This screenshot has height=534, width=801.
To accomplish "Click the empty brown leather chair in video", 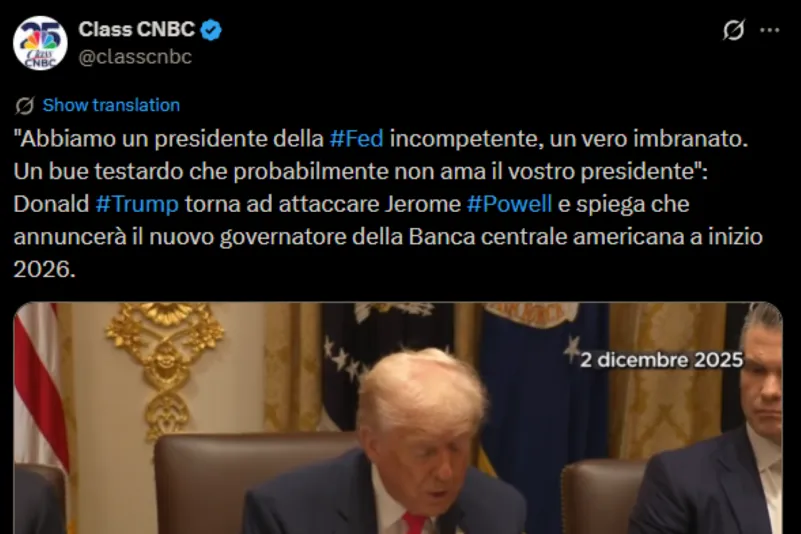I will [x=601, y=497].
